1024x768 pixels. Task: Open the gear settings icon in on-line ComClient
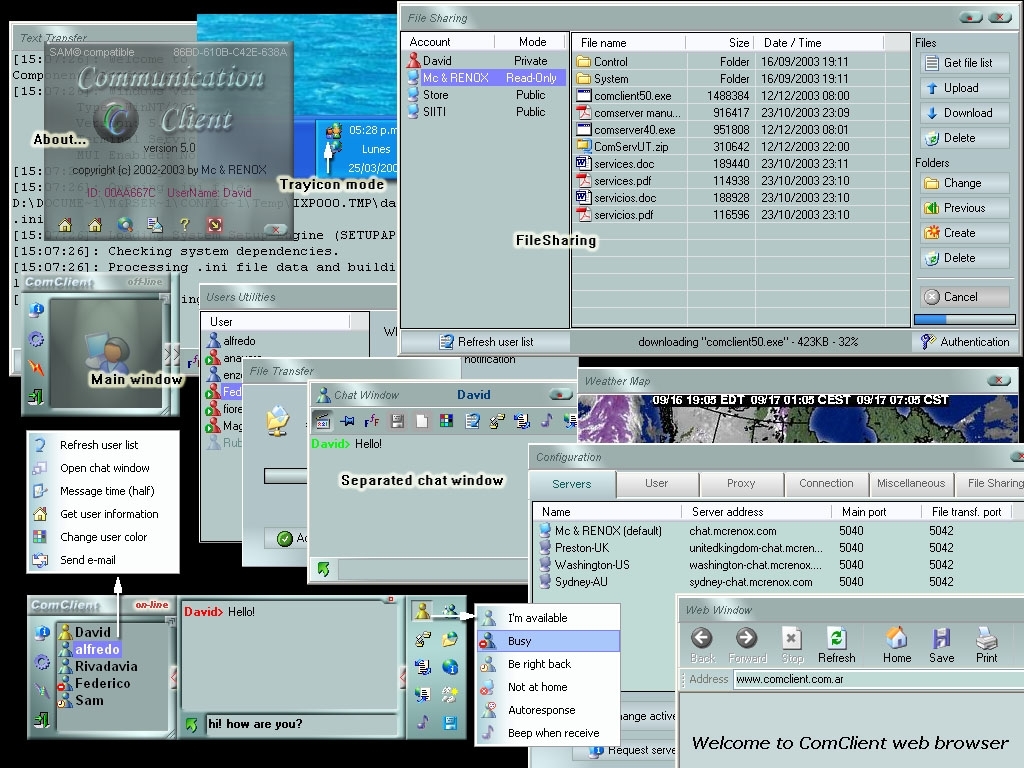pos(42,662)
